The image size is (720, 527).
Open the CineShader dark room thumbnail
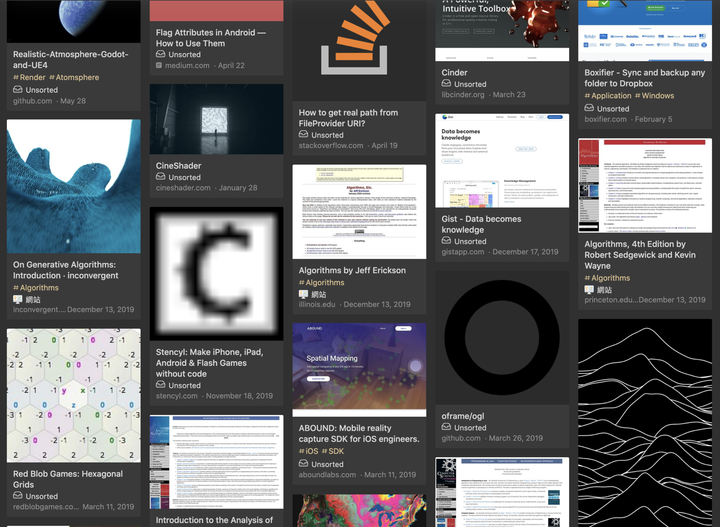[216, 119]
